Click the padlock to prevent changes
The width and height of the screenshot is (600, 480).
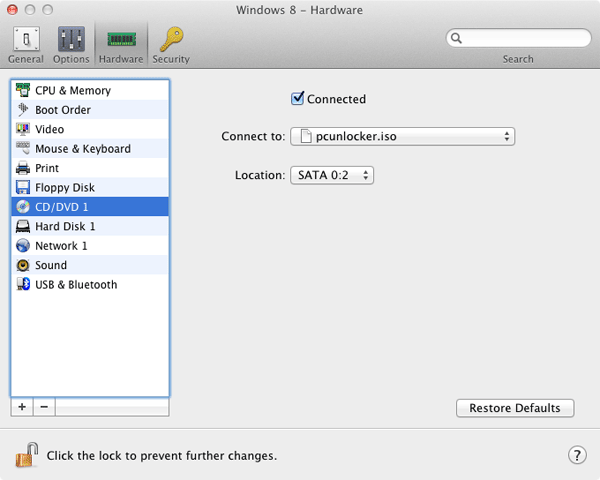pos(27,455)
